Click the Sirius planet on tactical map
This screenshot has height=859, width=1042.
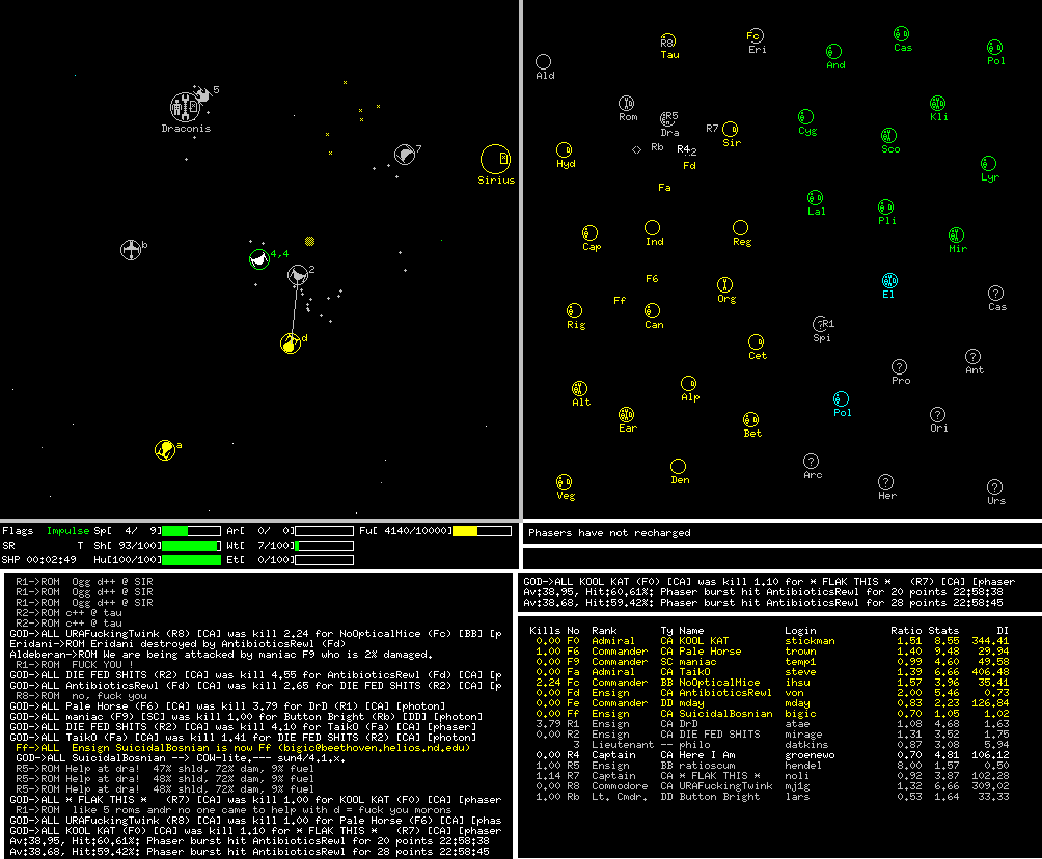point(496,159)
